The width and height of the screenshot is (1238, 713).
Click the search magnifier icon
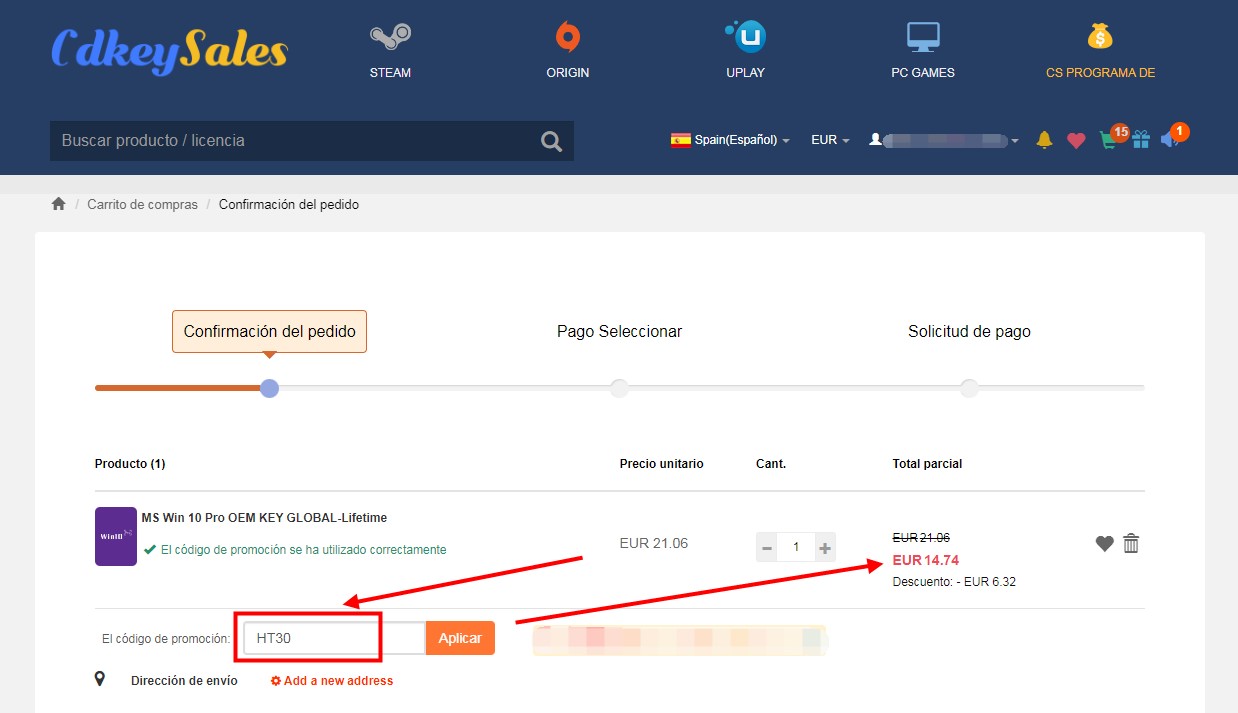pyautogui.click(x=552, y=141)
